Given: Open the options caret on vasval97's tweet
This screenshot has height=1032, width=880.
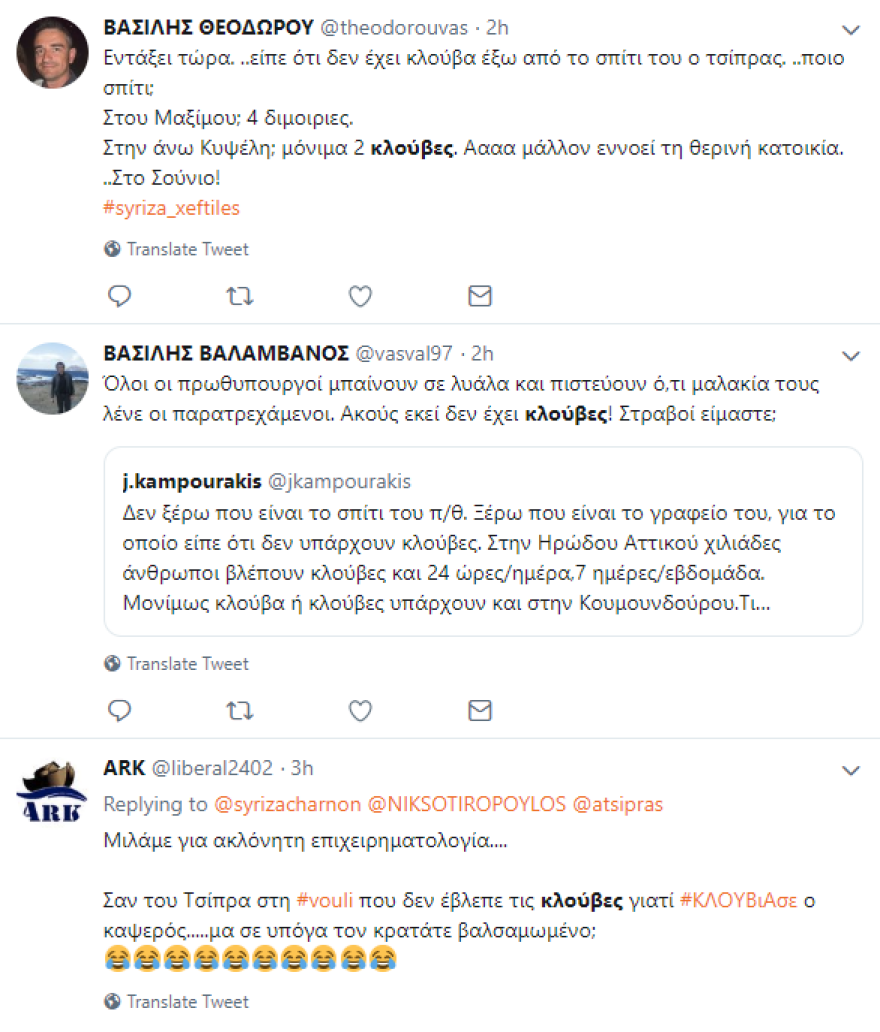Looking at the screenshot, I should point(851,355).
